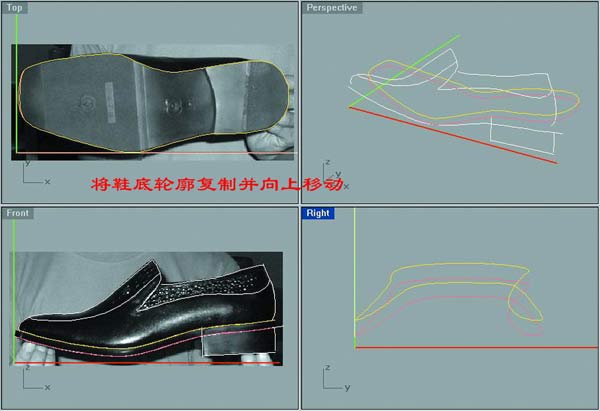Click red x-axis line in Perspective viewport
The image size is (600, 411).
pyautogui.click(x=453, y=135)
